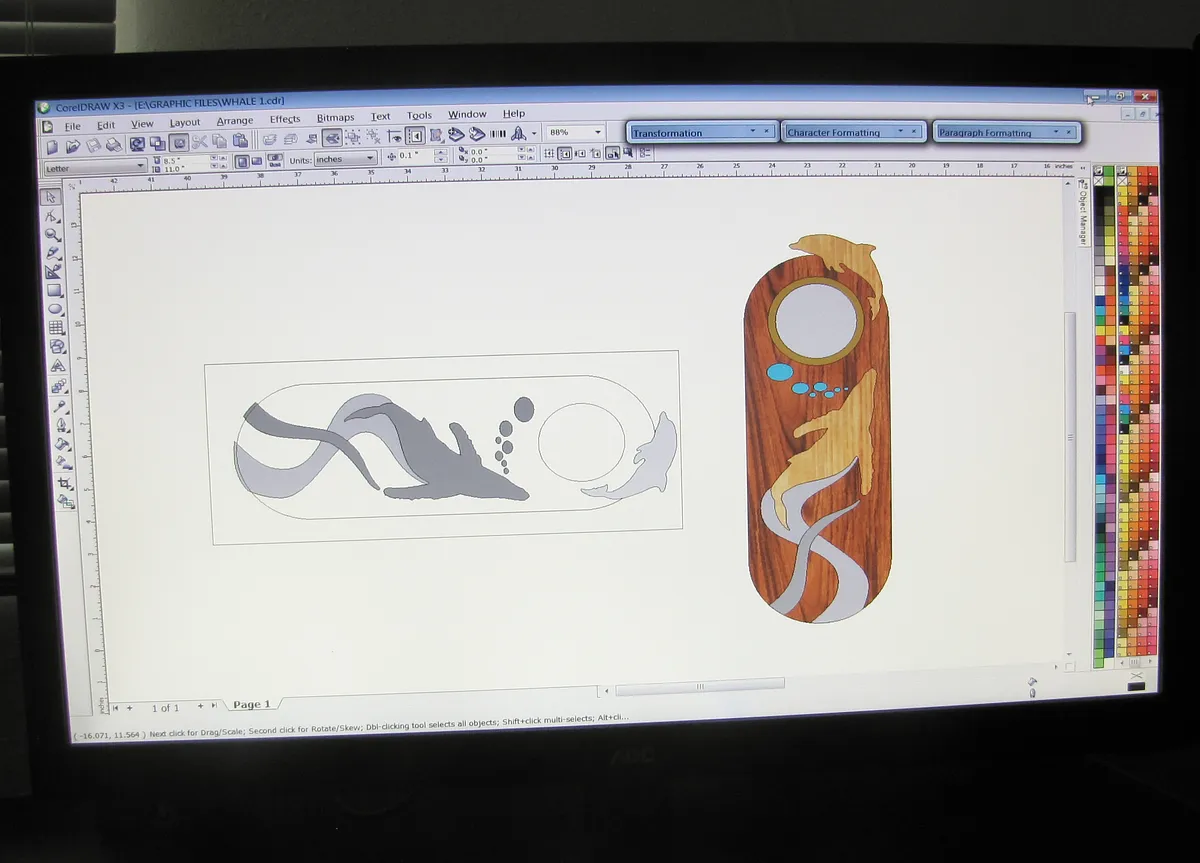1200x863 pixels.
Task: Click the Open file toolbar icon
Action: click(73, 145)
